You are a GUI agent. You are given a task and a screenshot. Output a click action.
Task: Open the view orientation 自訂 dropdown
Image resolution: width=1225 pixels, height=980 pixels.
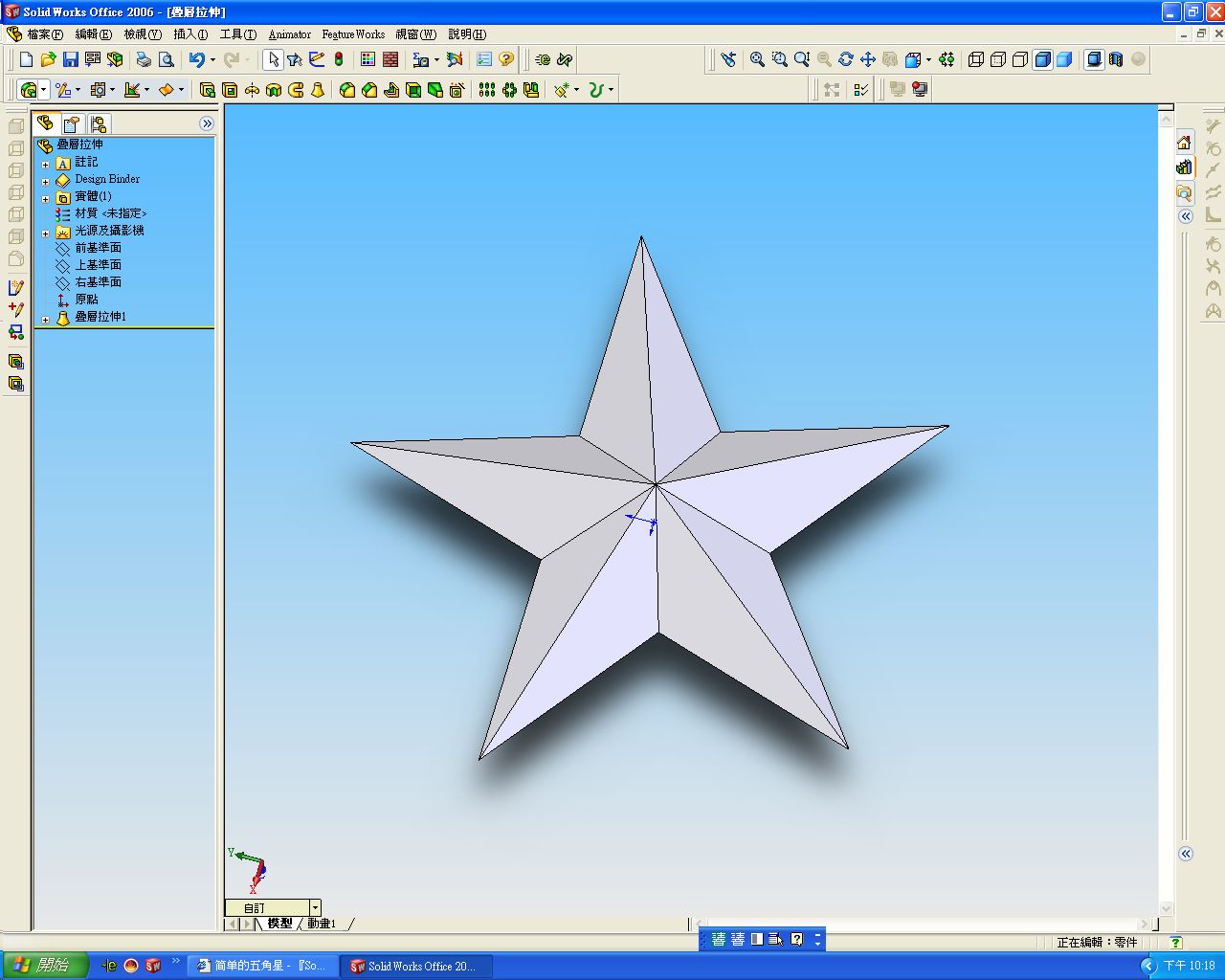[x=315, y=907]
